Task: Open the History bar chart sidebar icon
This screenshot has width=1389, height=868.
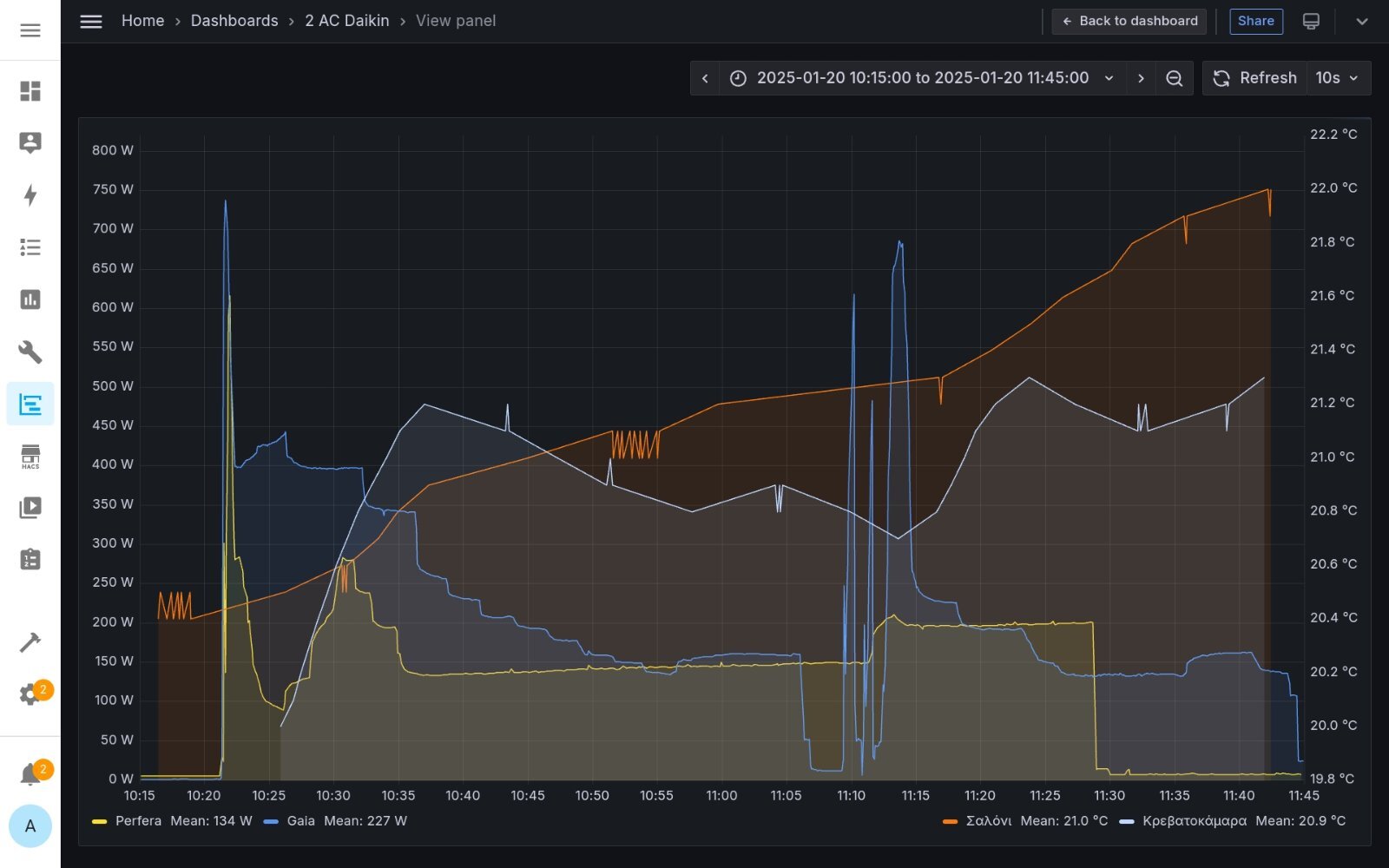Action: click(x=30, y=299)
